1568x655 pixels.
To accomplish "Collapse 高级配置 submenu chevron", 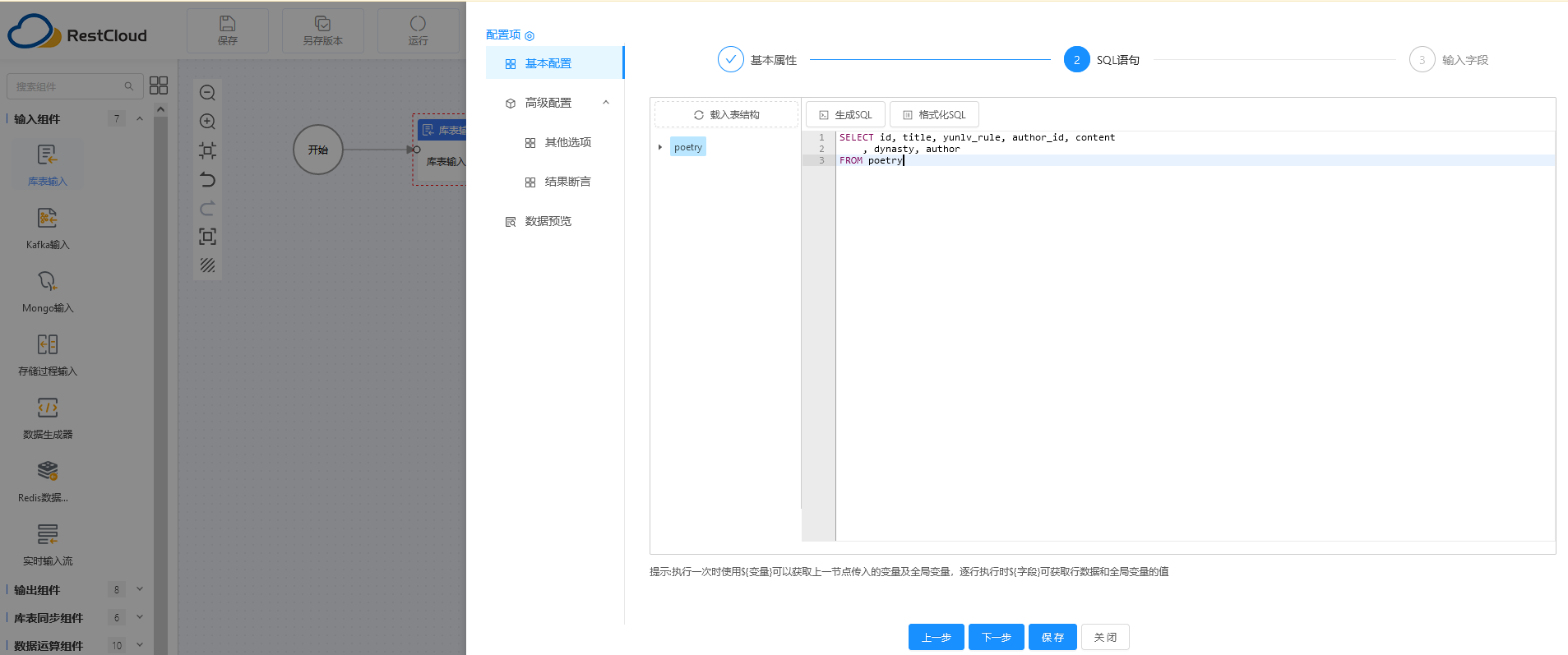I will 606,103.
